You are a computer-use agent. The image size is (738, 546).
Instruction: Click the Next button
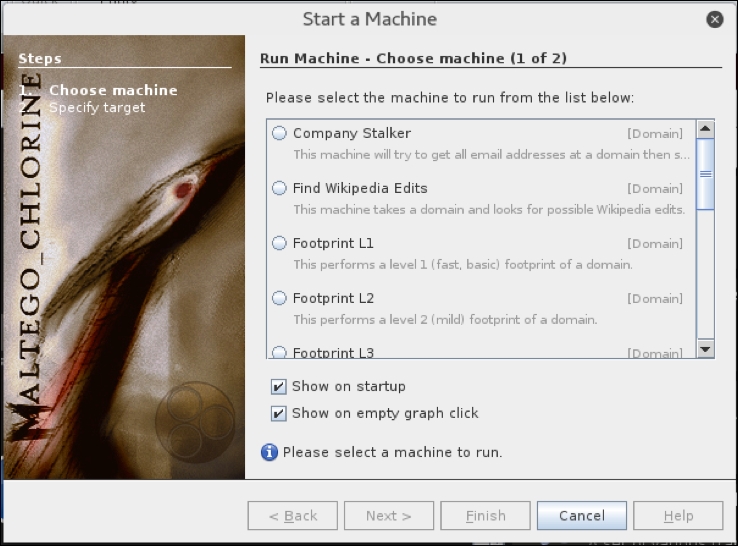[x=389, y=516]
